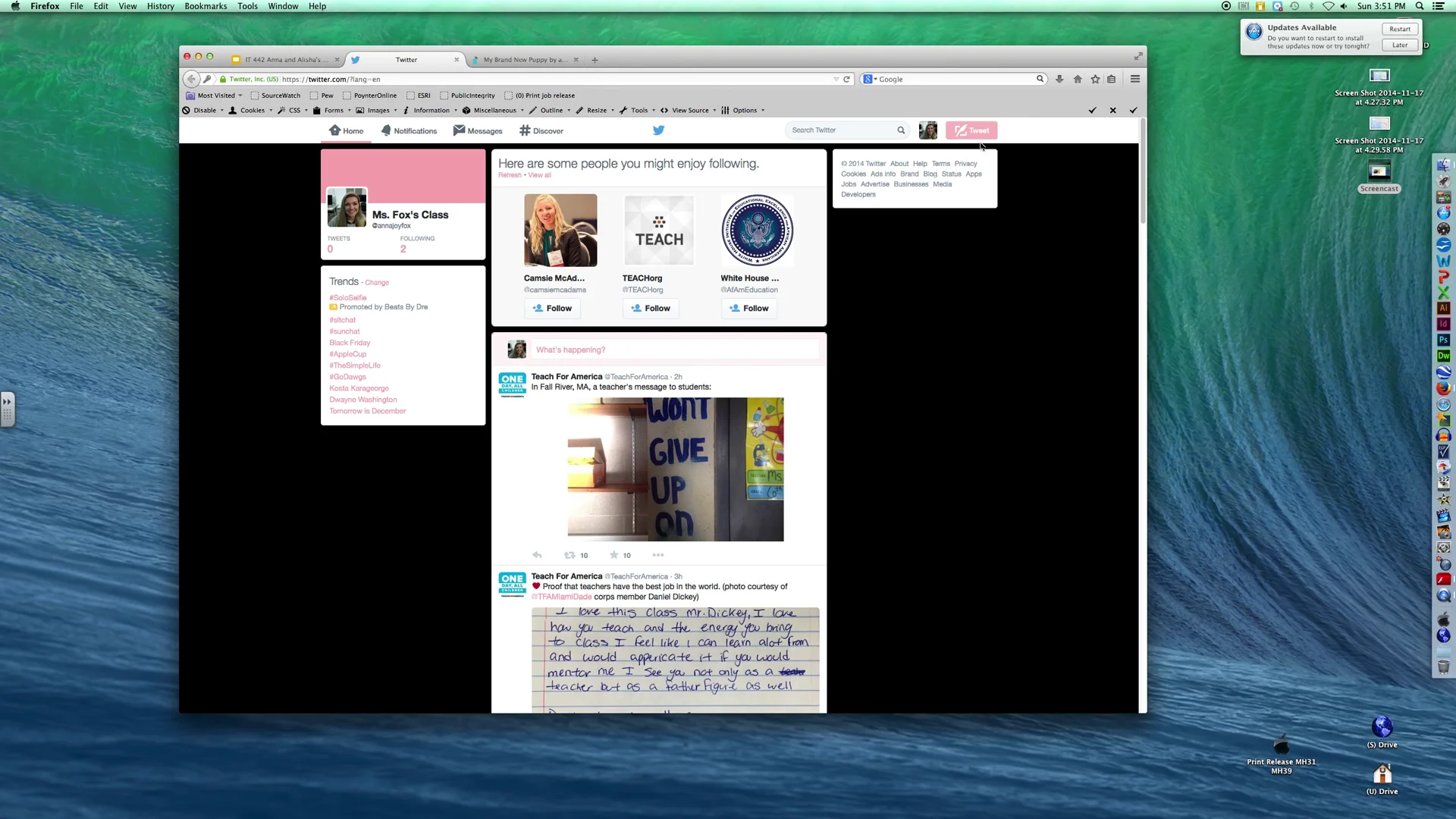Follow TEACHorg
Viewport: 1456px width, 819px height.
point(651,309)
